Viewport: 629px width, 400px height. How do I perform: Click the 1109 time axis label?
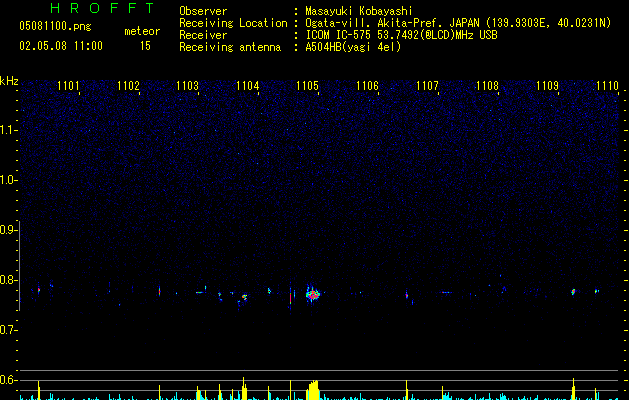[x=547, y=86]
